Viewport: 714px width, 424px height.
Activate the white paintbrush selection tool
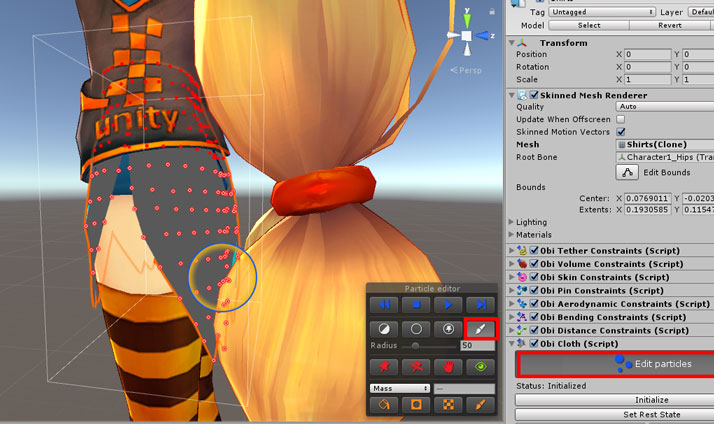480,329
